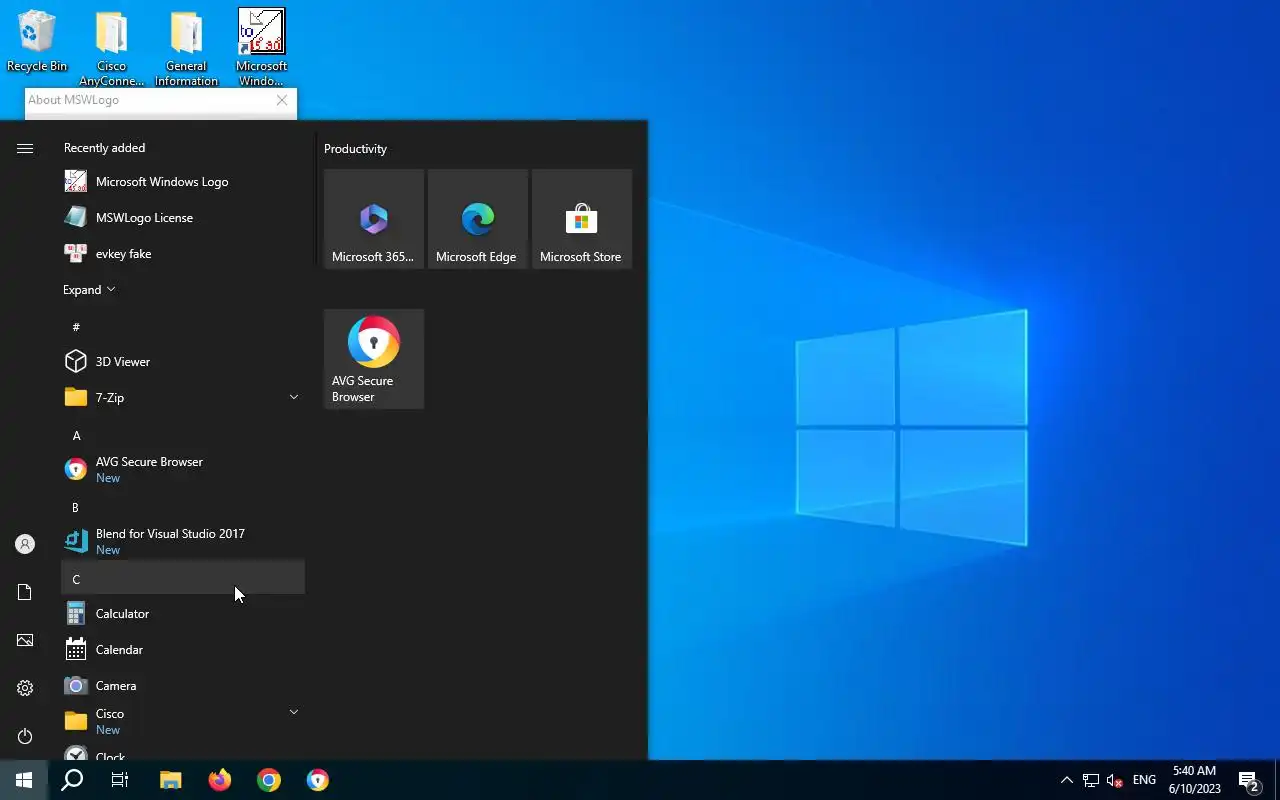Image resolution: width=1280 pixels, height=800 pixels.
Task: Open the Microsoft Store tile
Action: 582,219
